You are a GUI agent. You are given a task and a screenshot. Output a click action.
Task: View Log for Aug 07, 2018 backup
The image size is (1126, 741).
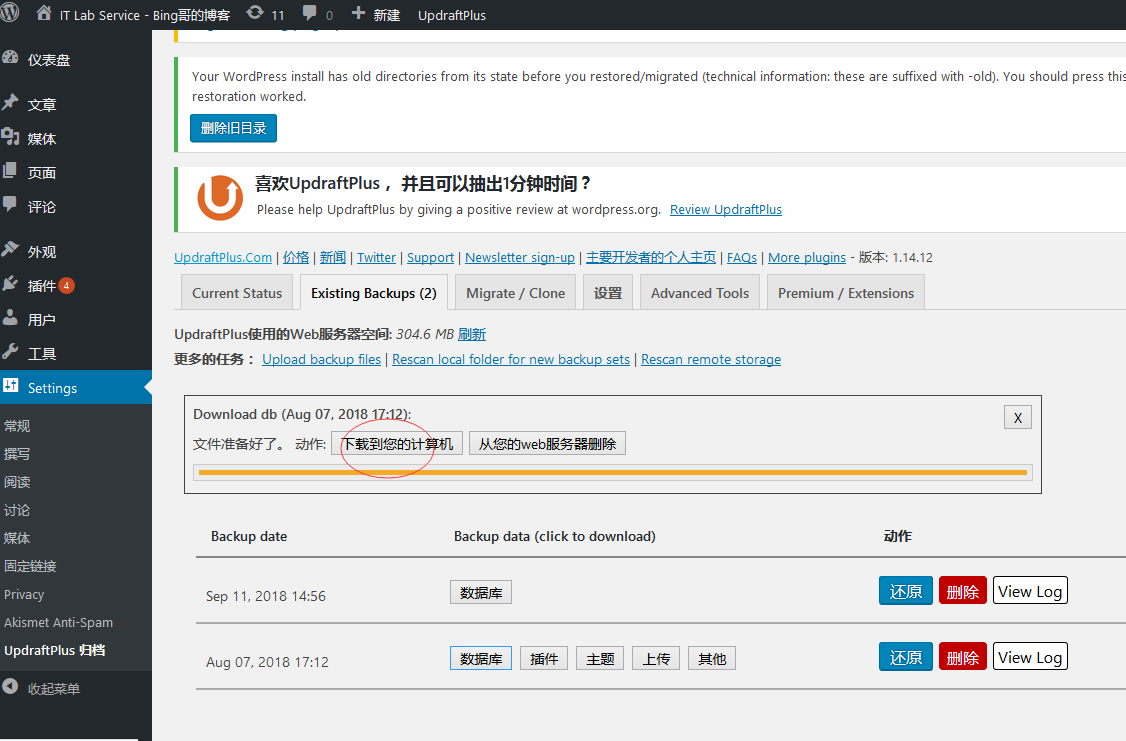1030,657
